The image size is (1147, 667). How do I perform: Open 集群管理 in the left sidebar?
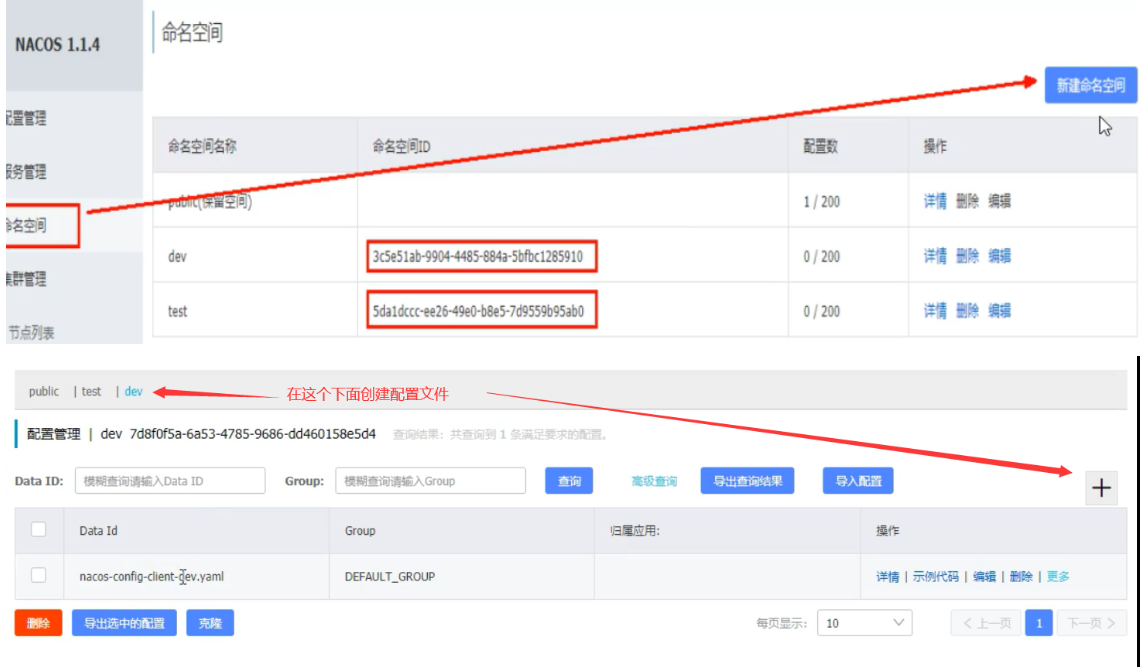(x=27, y=279)
